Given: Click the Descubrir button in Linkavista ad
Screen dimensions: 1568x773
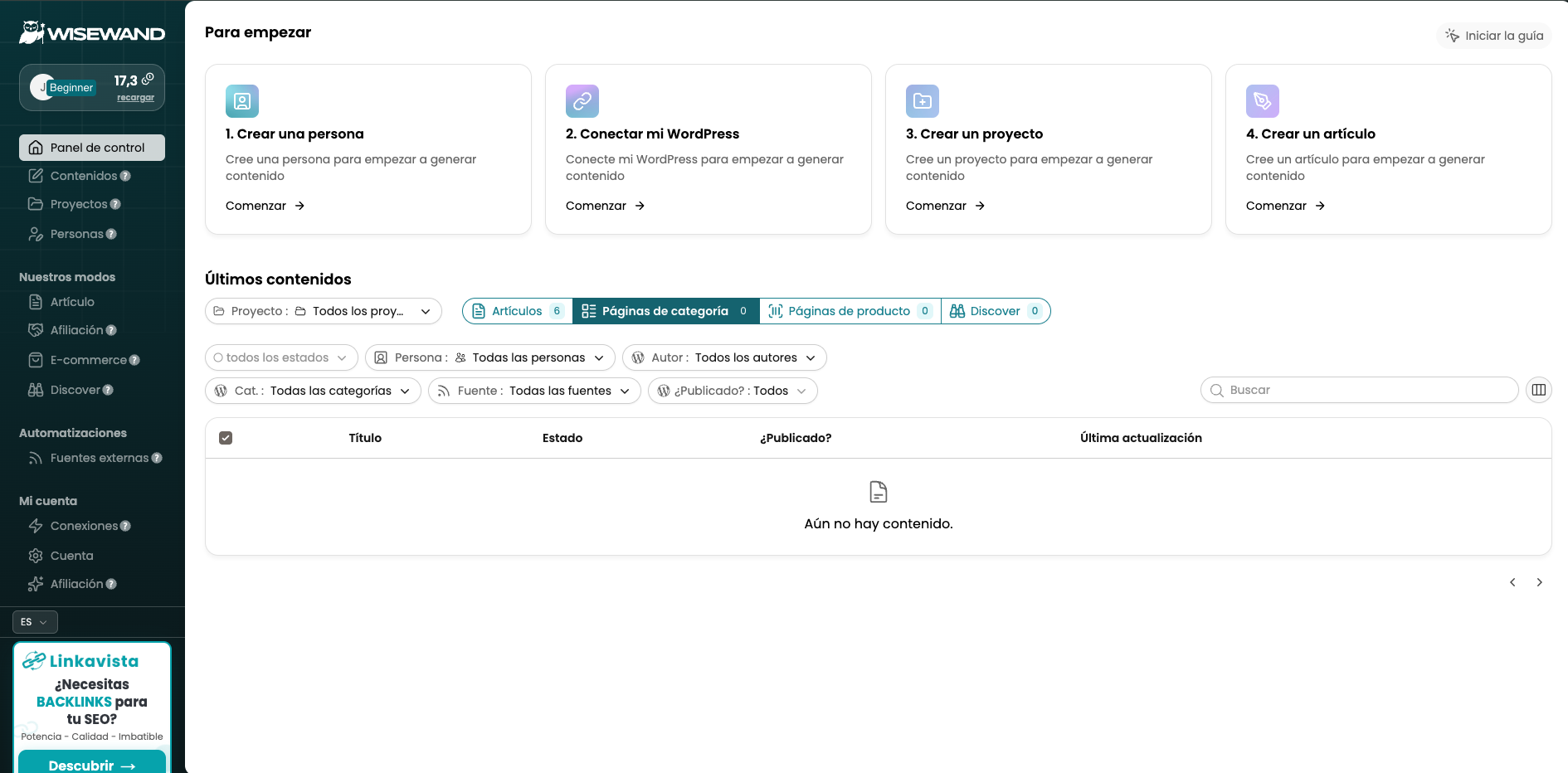Looking at the screenshot, I should (92, 763).
